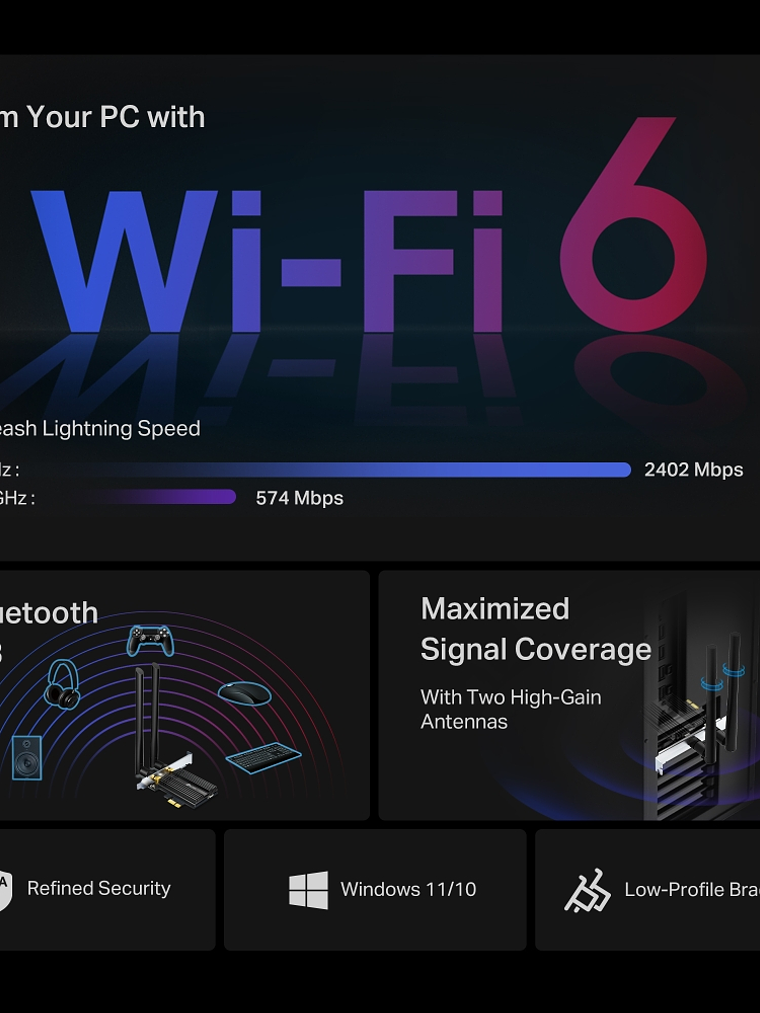
Task: Select the Refined Security label
Action: [x=99, y=888]
